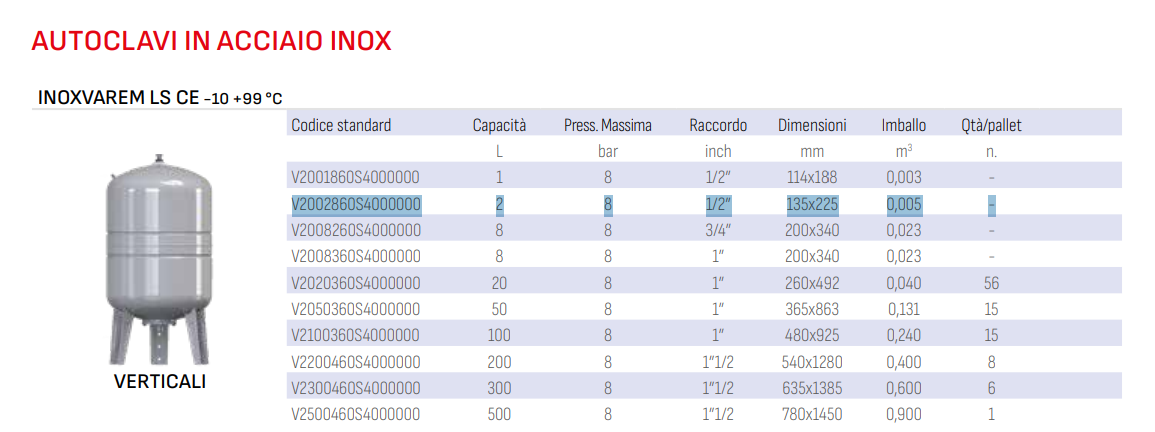Click capacity value "20"
This screenshot has height=432, width=1155.
tap(499, 283)
